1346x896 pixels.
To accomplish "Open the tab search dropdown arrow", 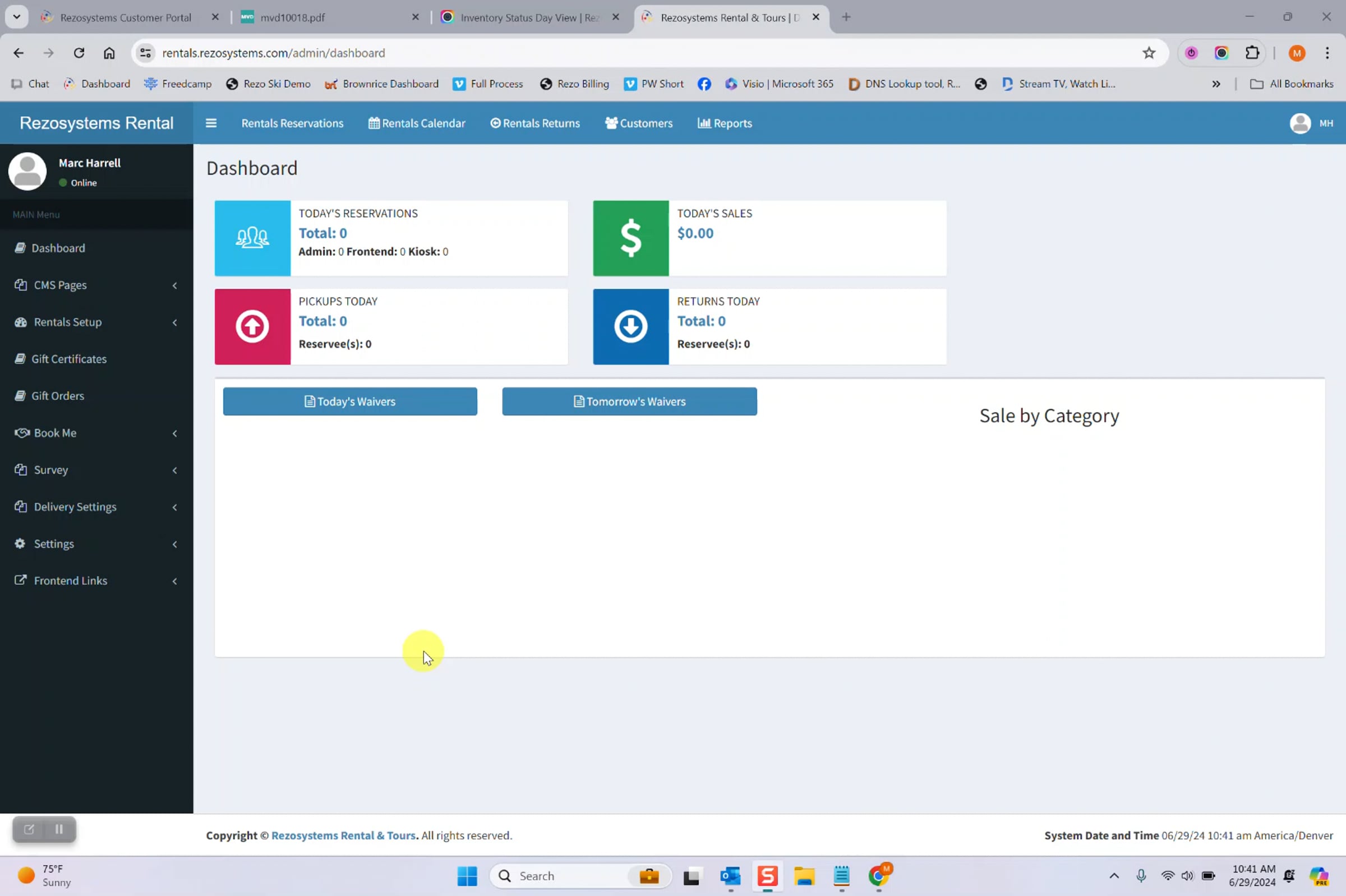I will 17,17.
